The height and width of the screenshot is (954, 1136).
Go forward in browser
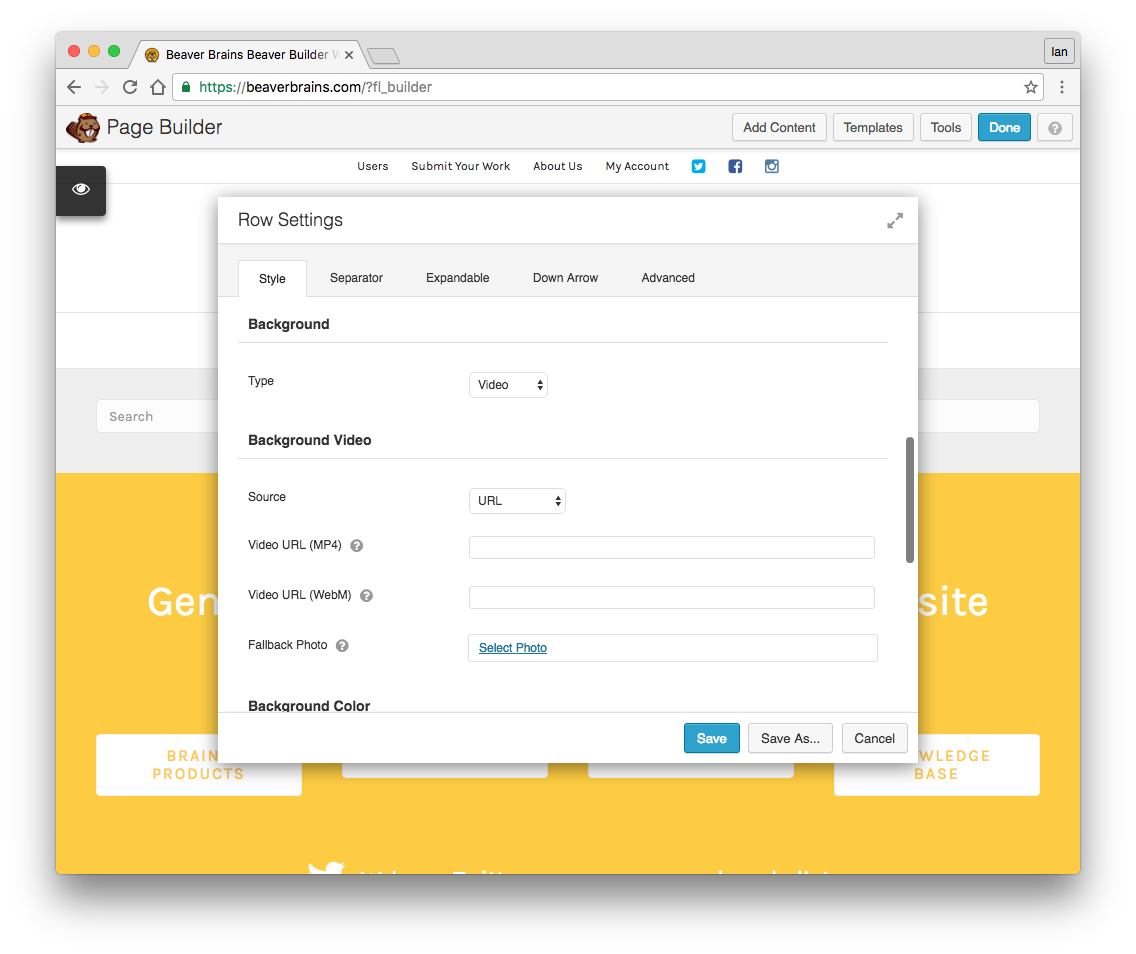point(101,88)
